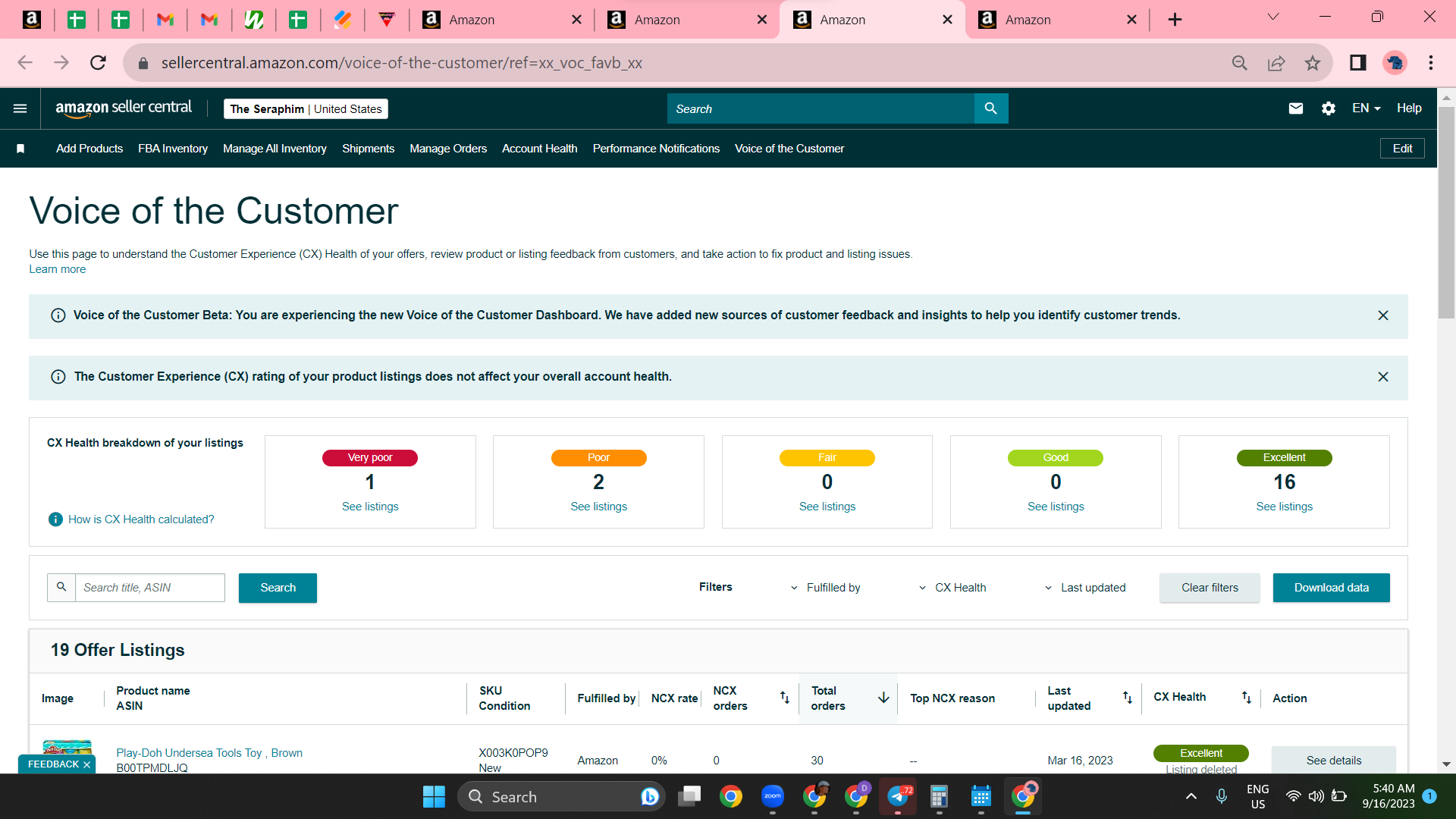Open the Chrome side panel
The width and height of the screenshot is (1456, 819).
click(1358, 63)
